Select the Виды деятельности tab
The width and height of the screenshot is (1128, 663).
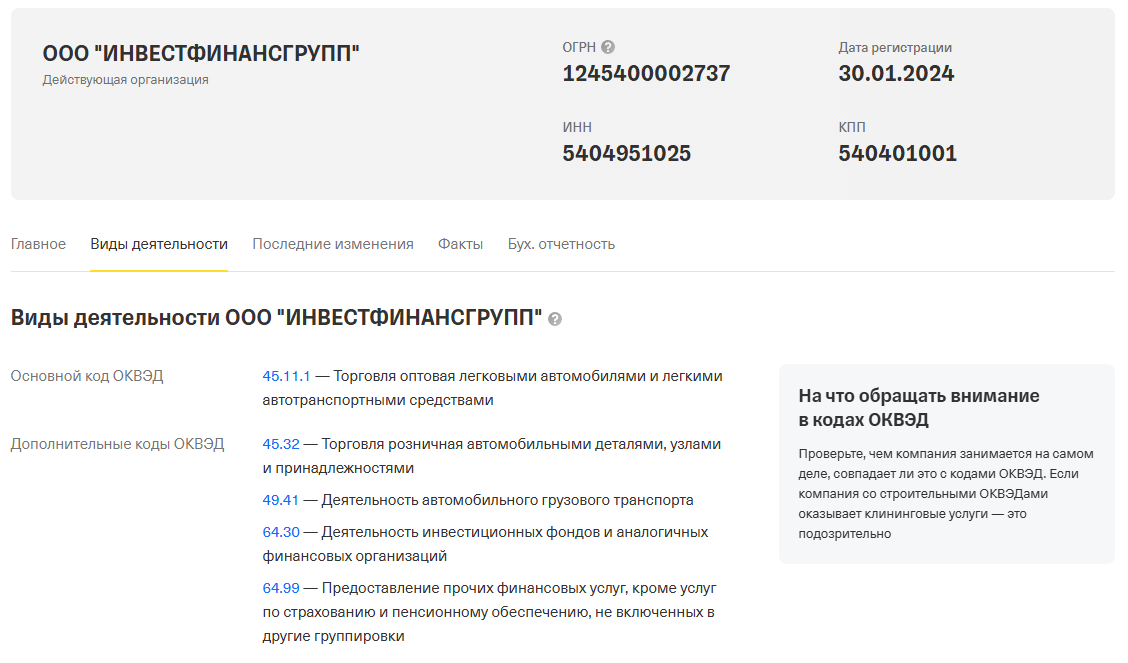point(159,244)
